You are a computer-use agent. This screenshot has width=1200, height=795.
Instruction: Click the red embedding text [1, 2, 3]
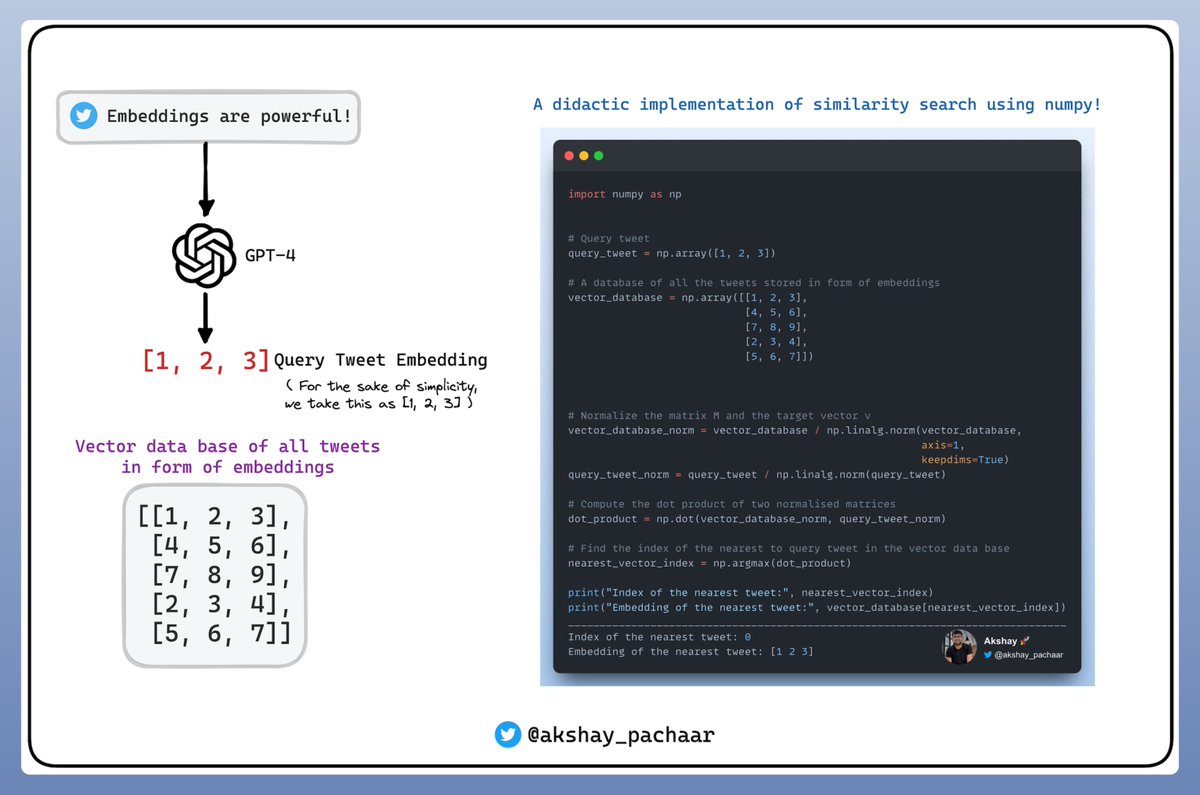tap(205, 359)
